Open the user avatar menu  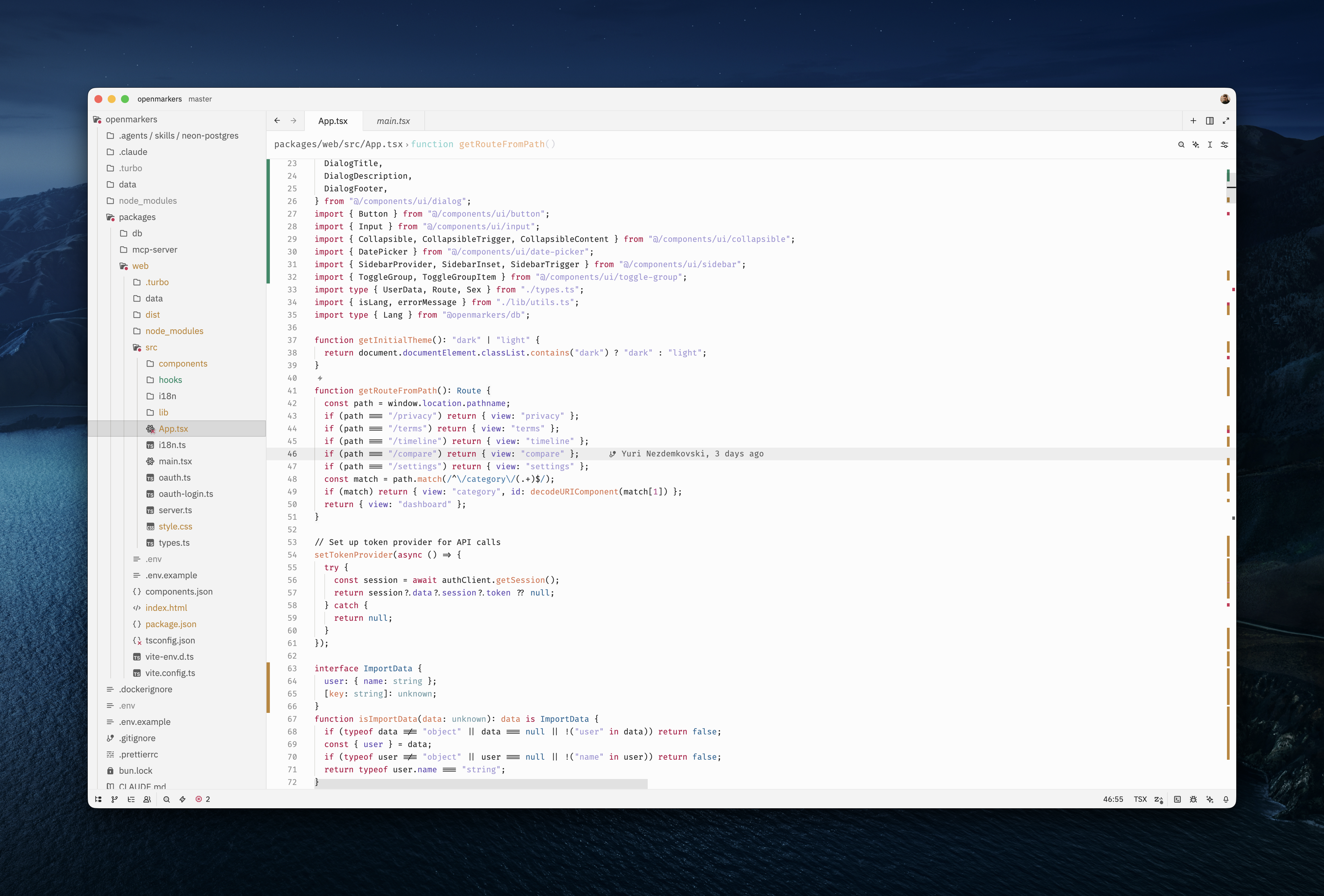(x=1225, y=99)
